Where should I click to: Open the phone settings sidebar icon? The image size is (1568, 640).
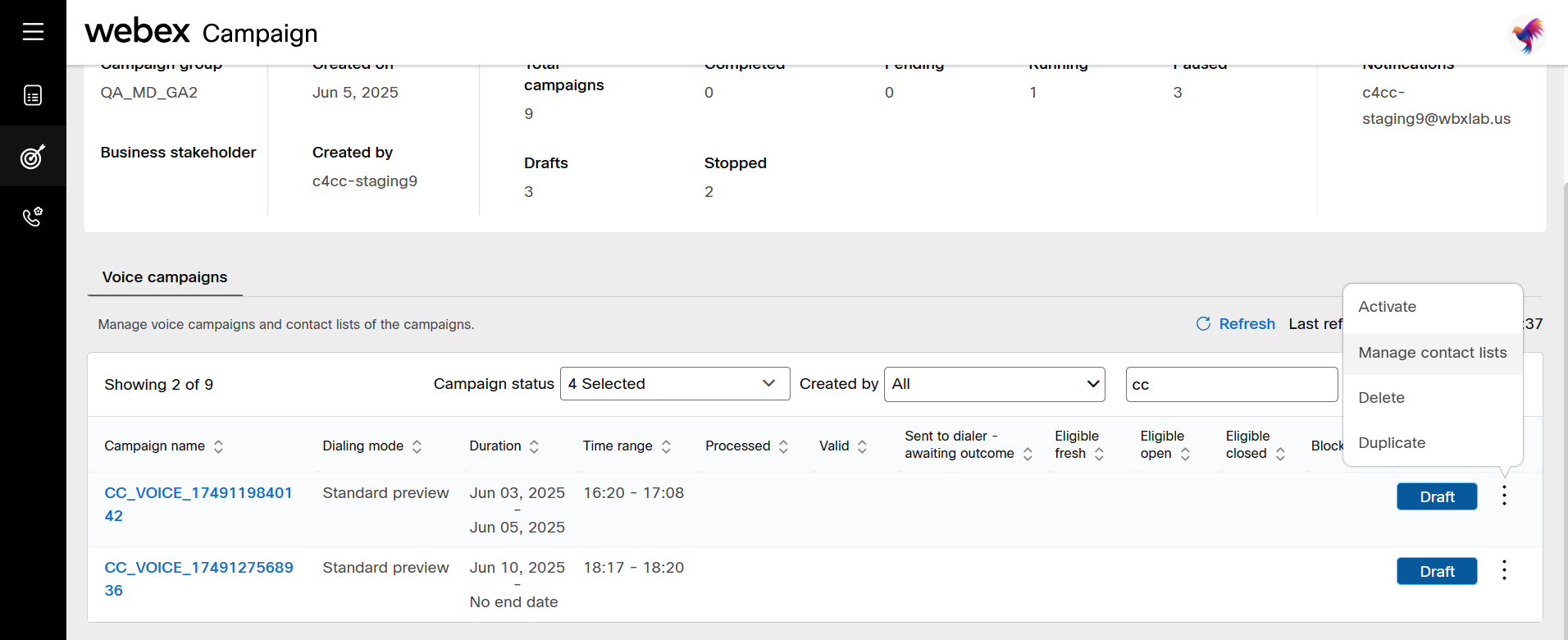point(33,217)
